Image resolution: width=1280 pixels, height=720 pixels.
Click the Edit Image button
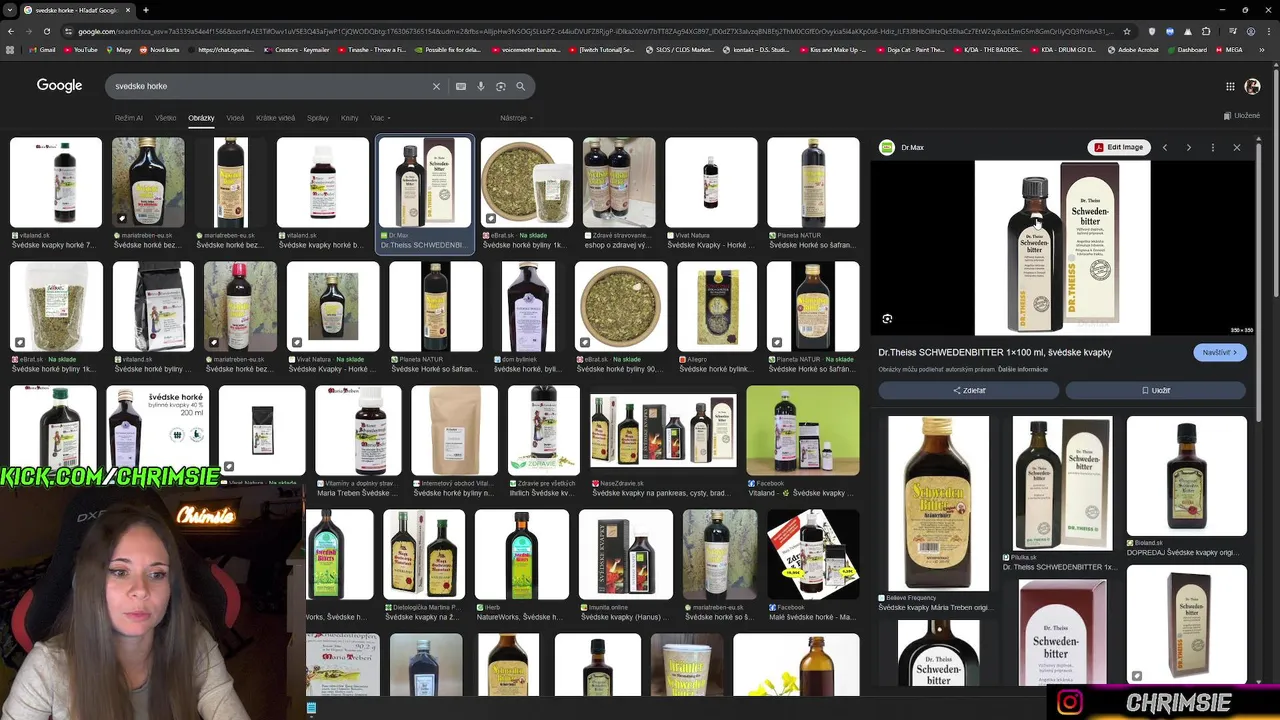[1117, 147]
